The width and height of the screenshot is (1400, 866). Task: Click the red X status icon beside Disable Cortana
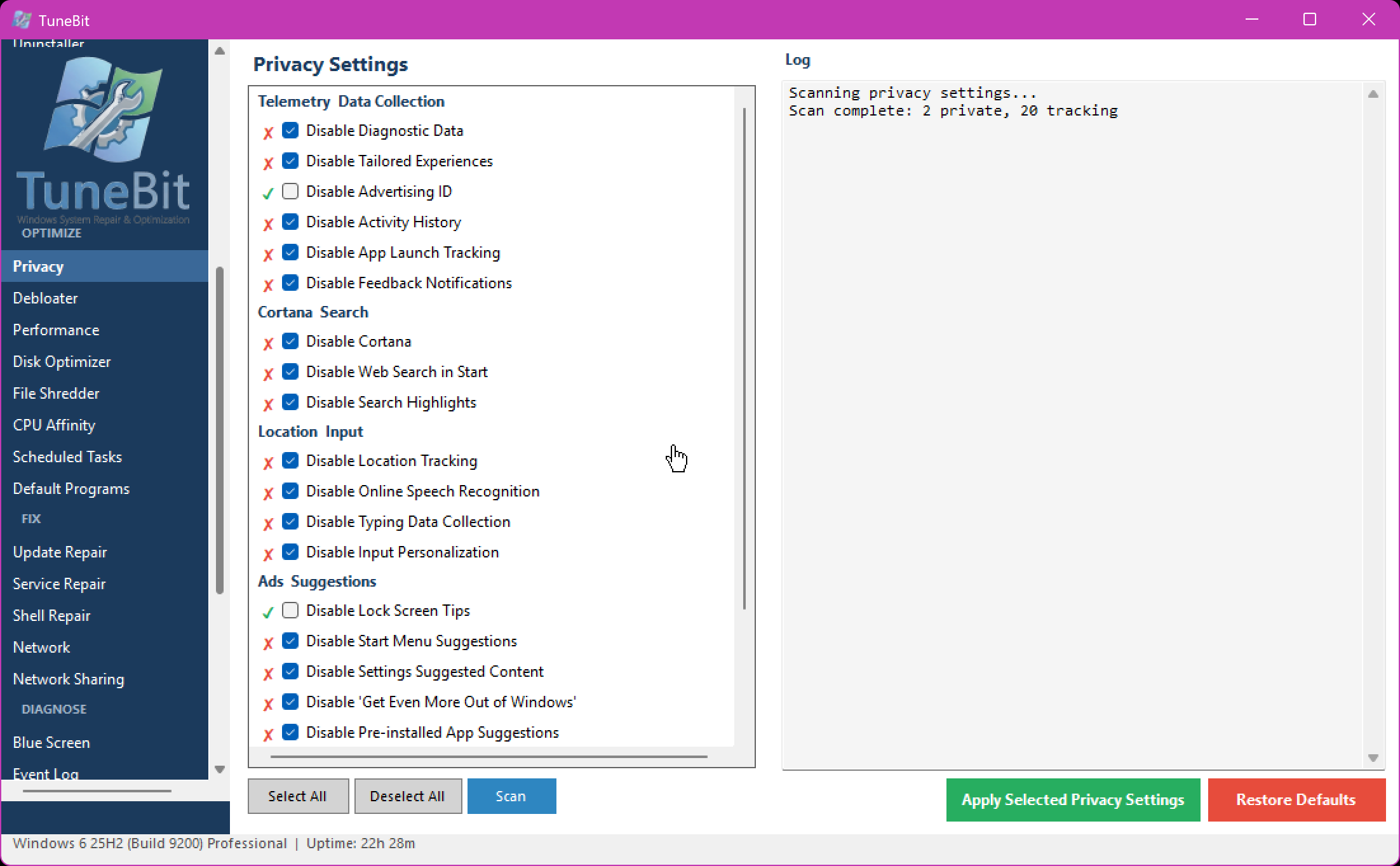(x=268, y=343)
